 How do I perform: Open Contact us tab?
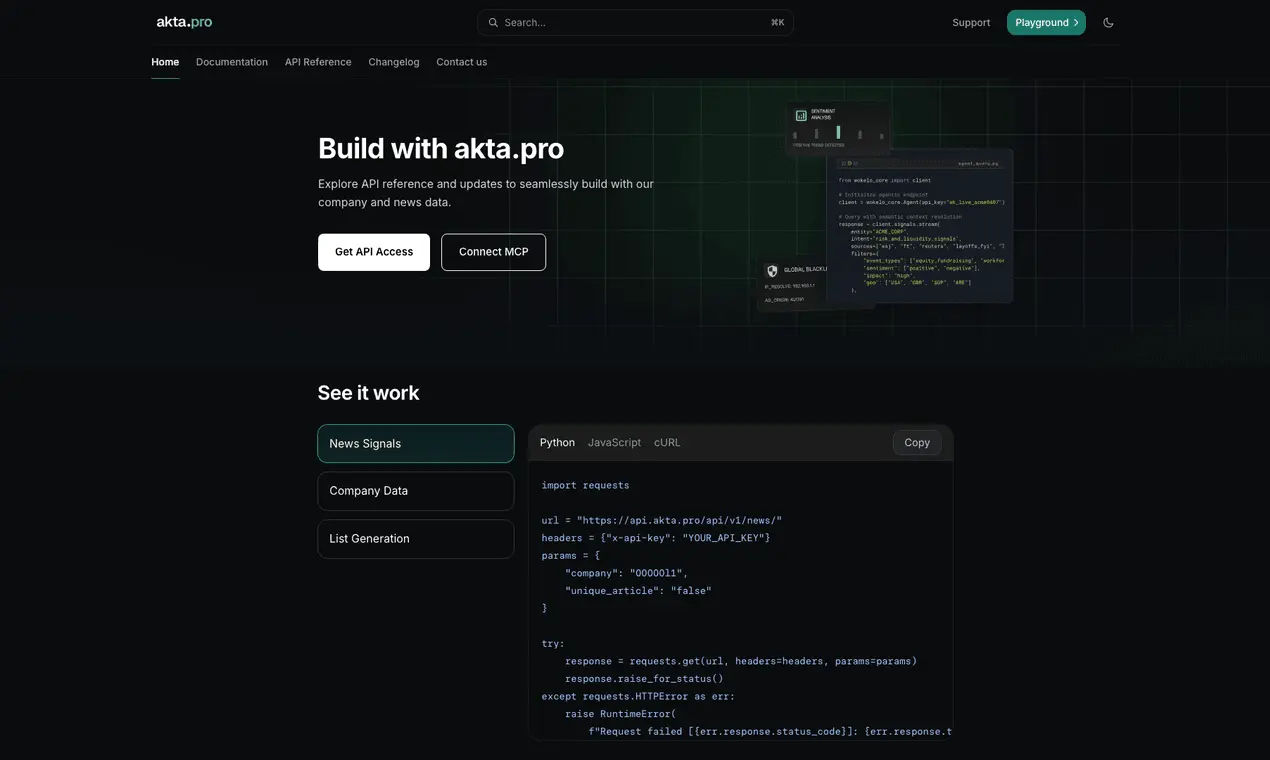(462, 62)
